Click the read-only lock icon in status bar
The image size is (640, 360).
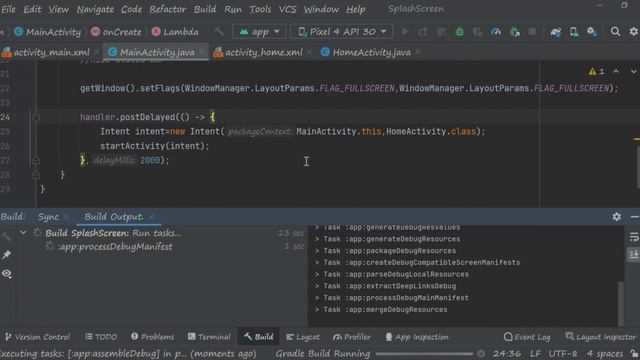point(635,353)
